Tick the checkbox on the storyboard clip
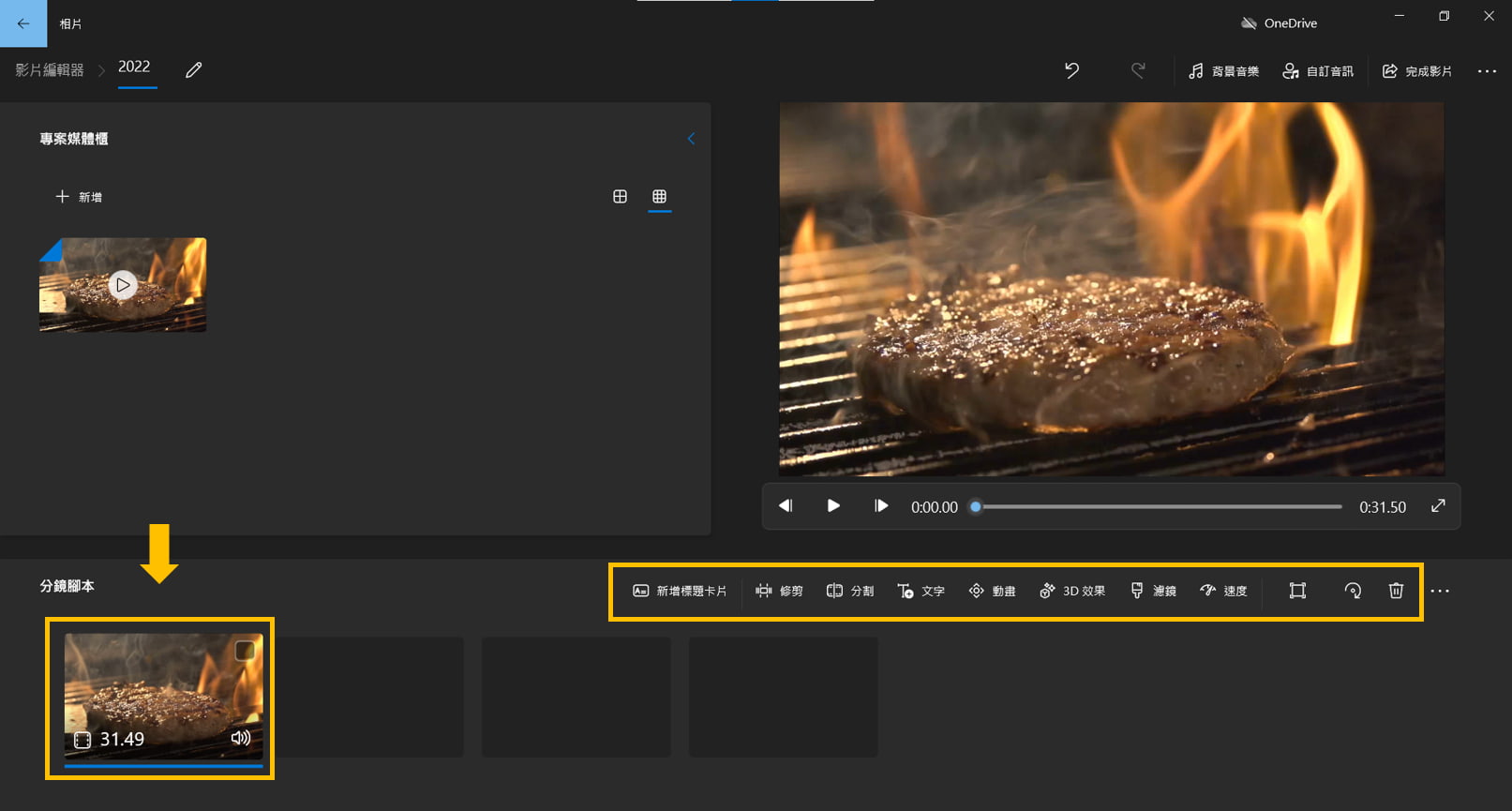 tap(245, 651)
